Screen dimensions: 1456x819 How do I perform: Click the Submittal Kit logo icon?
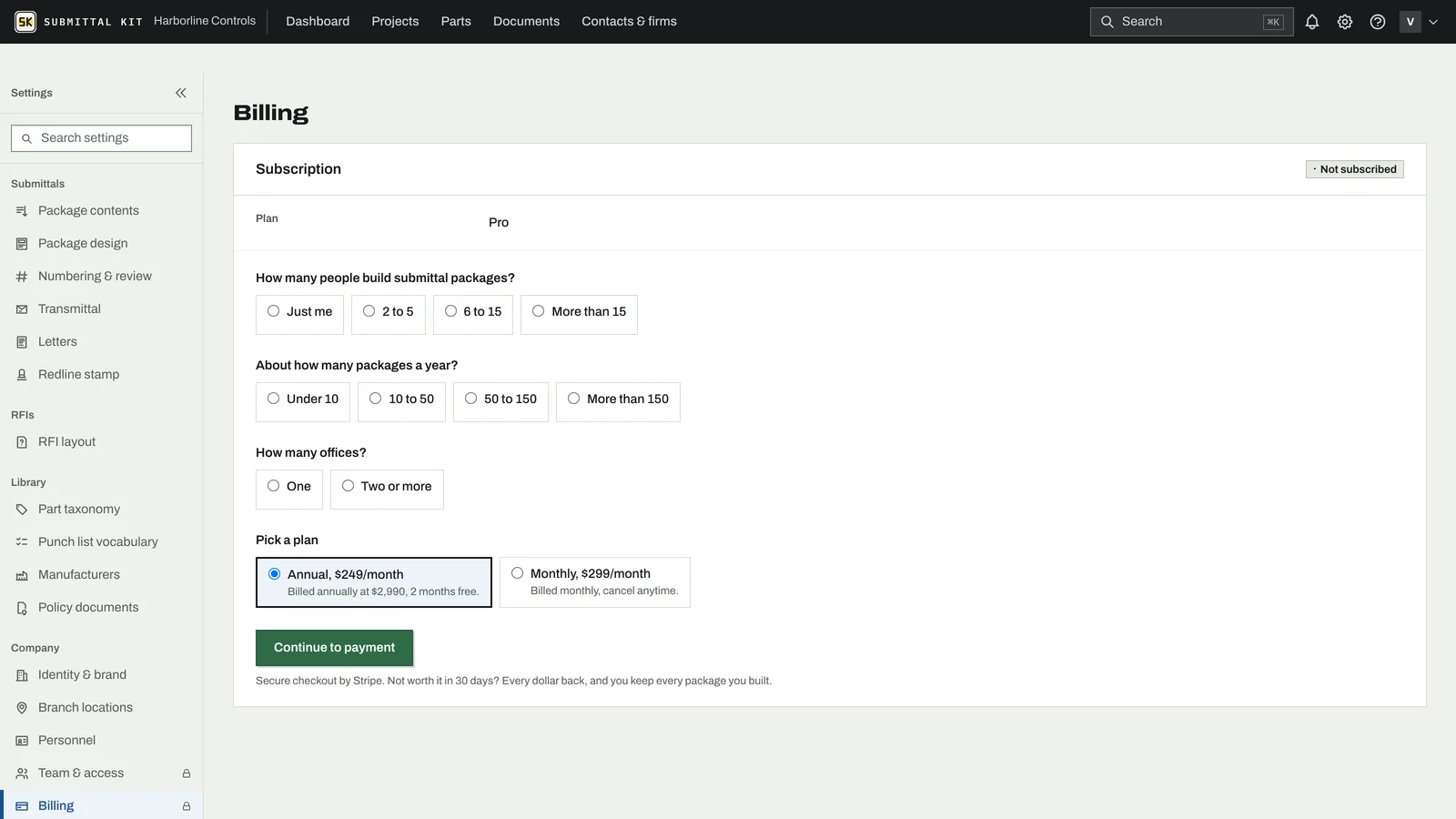tap(25, 22)
